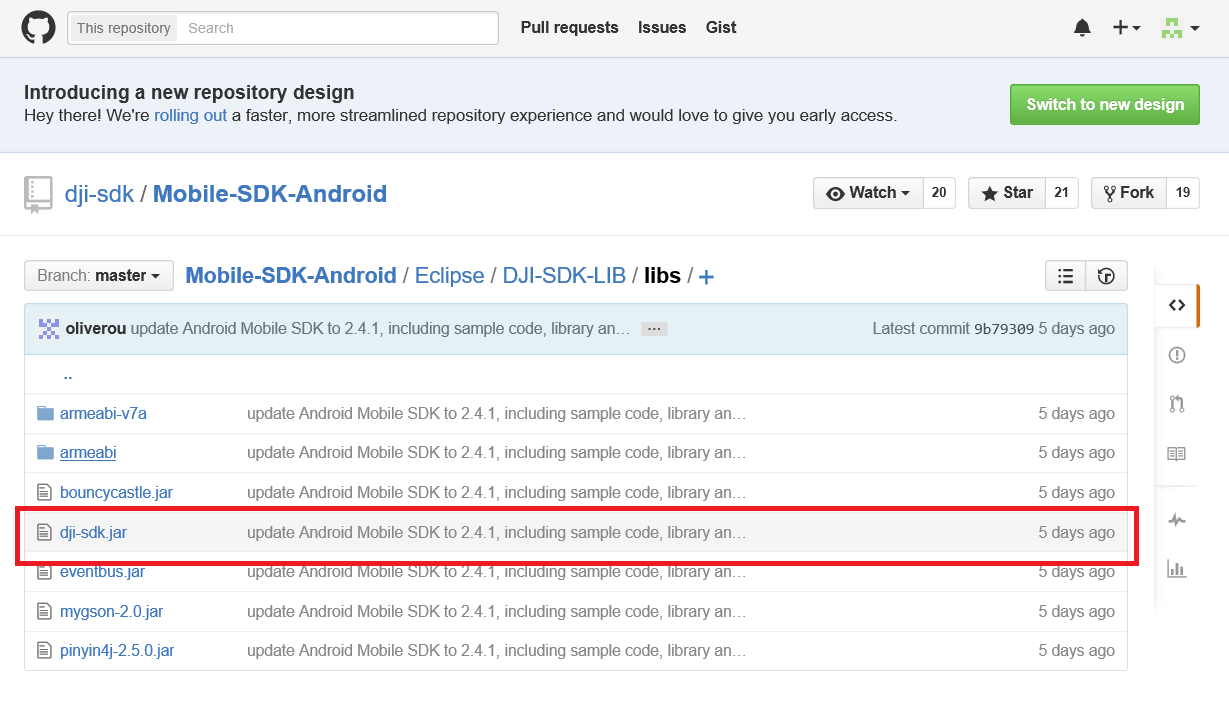Click the latest commit message by oliverou
Image resolution: width=1229 pixels, height=708 pixels.
380,328
